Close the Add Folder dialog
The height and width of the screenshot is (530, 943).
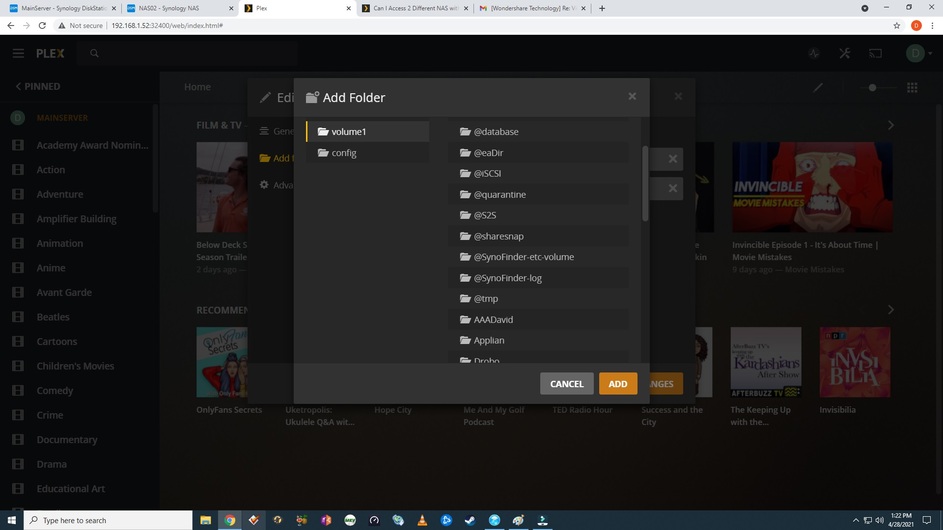coord(632,96)
